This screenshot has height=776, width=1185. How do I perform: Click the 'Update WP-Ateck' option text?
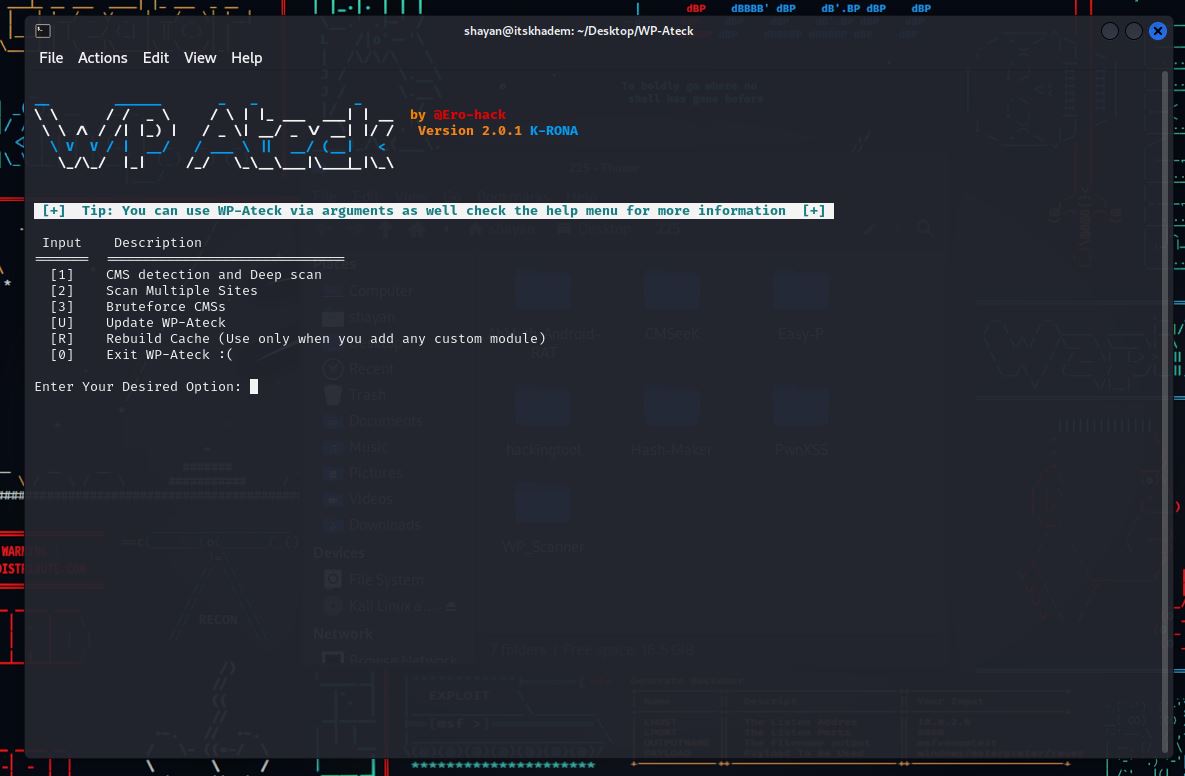tap(166, 323)
